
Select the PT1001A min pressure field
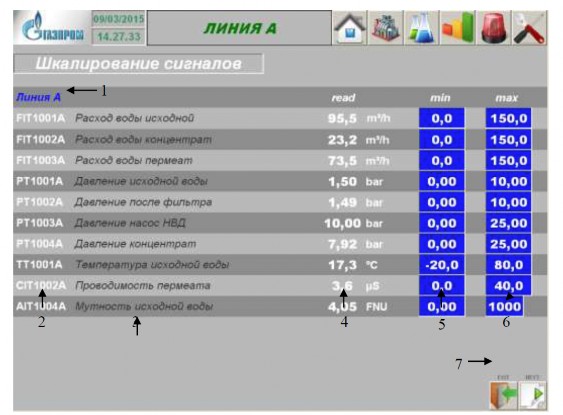click(442, 181)
